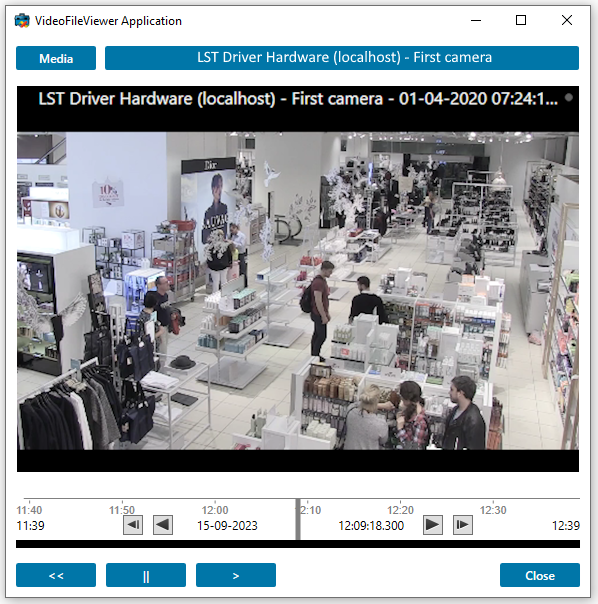
Task: Minimize the VideoFileViewer window
Action: click(476, 20)
